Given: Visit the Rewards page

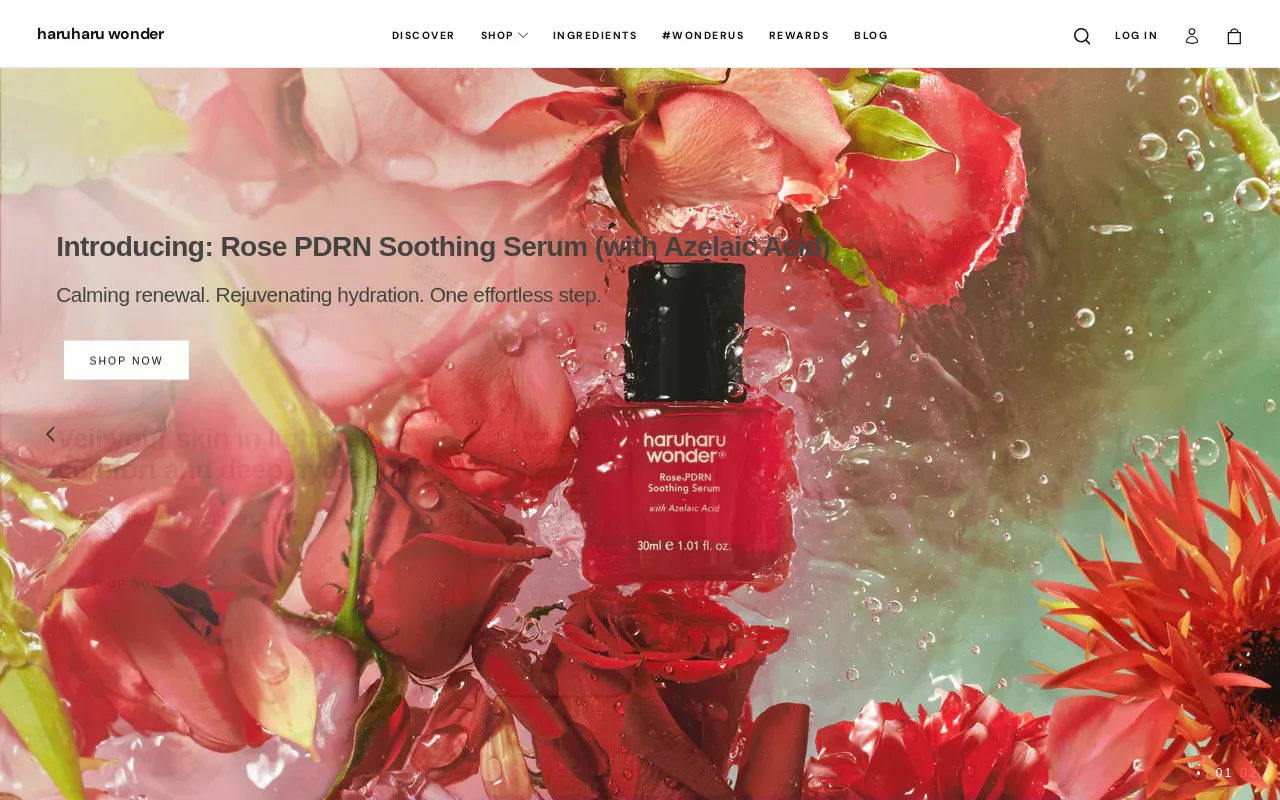Looking at the screenshot, I should click(x=799, y=36).
